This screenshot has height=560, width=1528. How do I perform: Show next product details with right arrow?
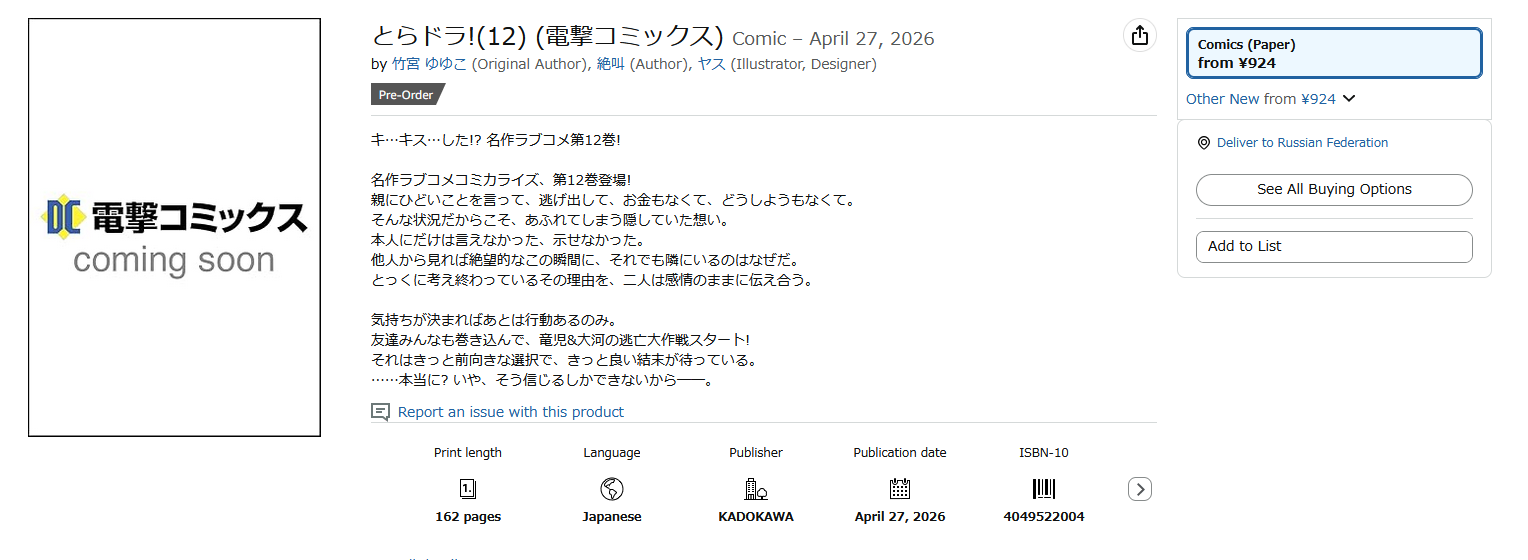click(x=1140, y=489)
